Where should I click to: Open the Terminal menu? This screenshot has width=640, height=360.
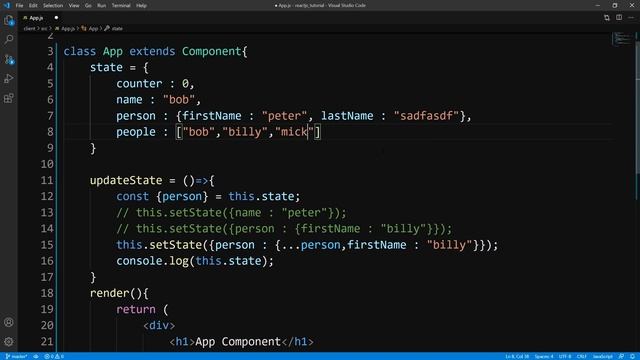point(121,5)
